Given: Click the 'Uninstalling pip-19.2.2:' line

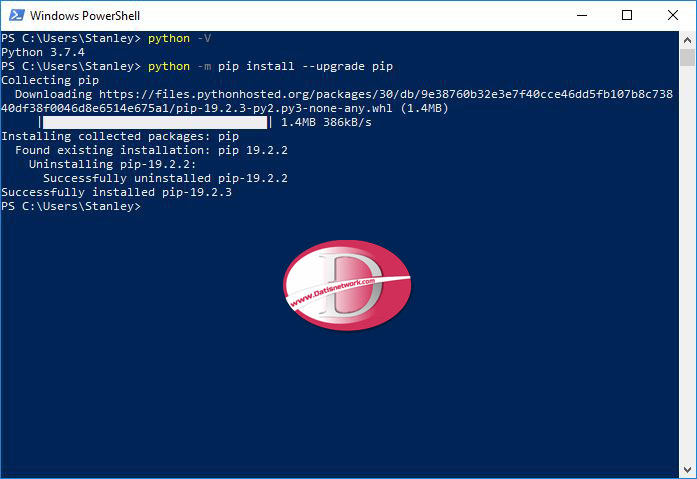Looking at the screenshot, I should 112,164.
